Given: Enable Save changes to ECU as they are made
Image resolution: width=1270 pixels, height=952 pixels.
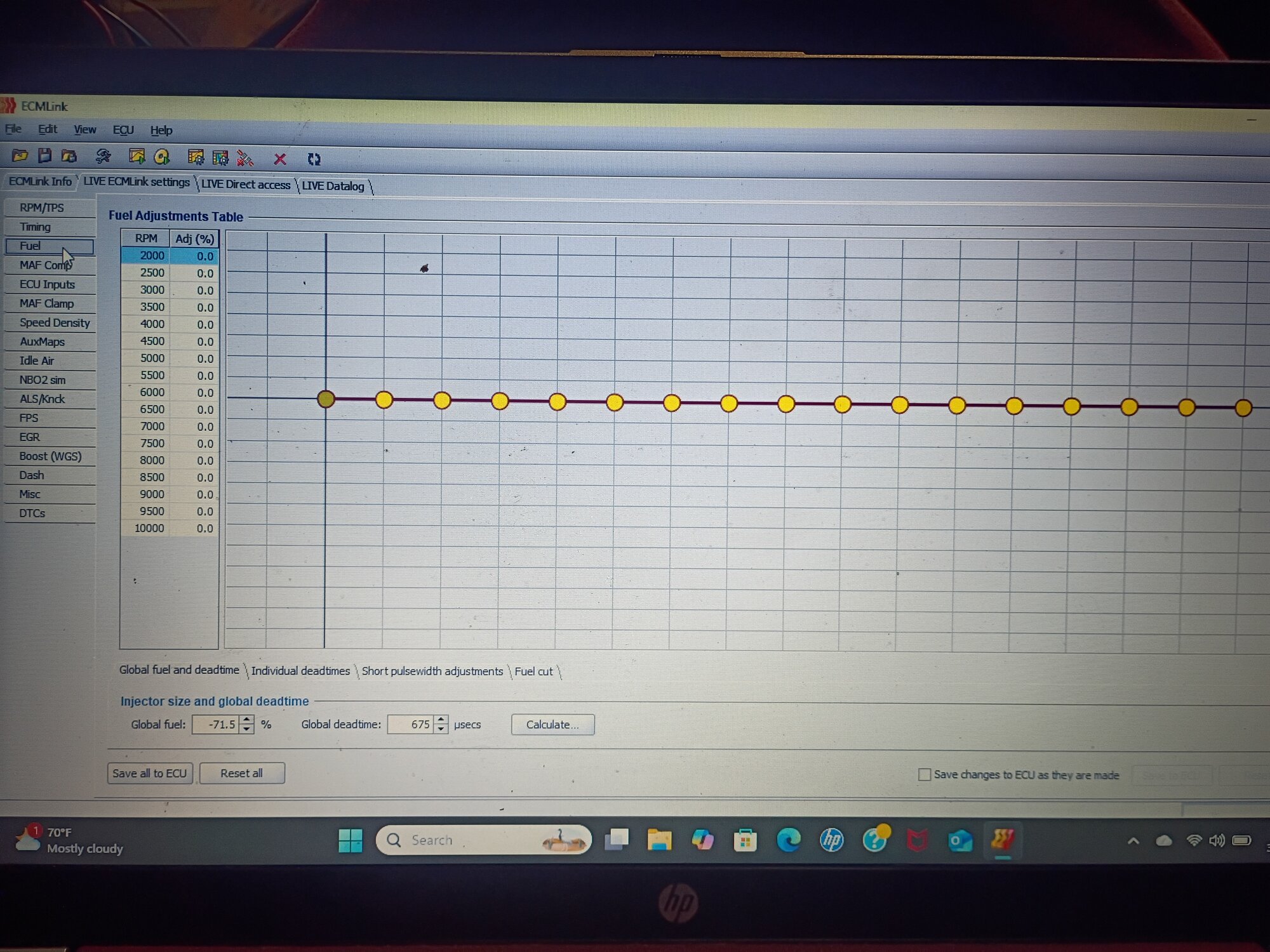Looking at the screenshot, I should [925, 774].
